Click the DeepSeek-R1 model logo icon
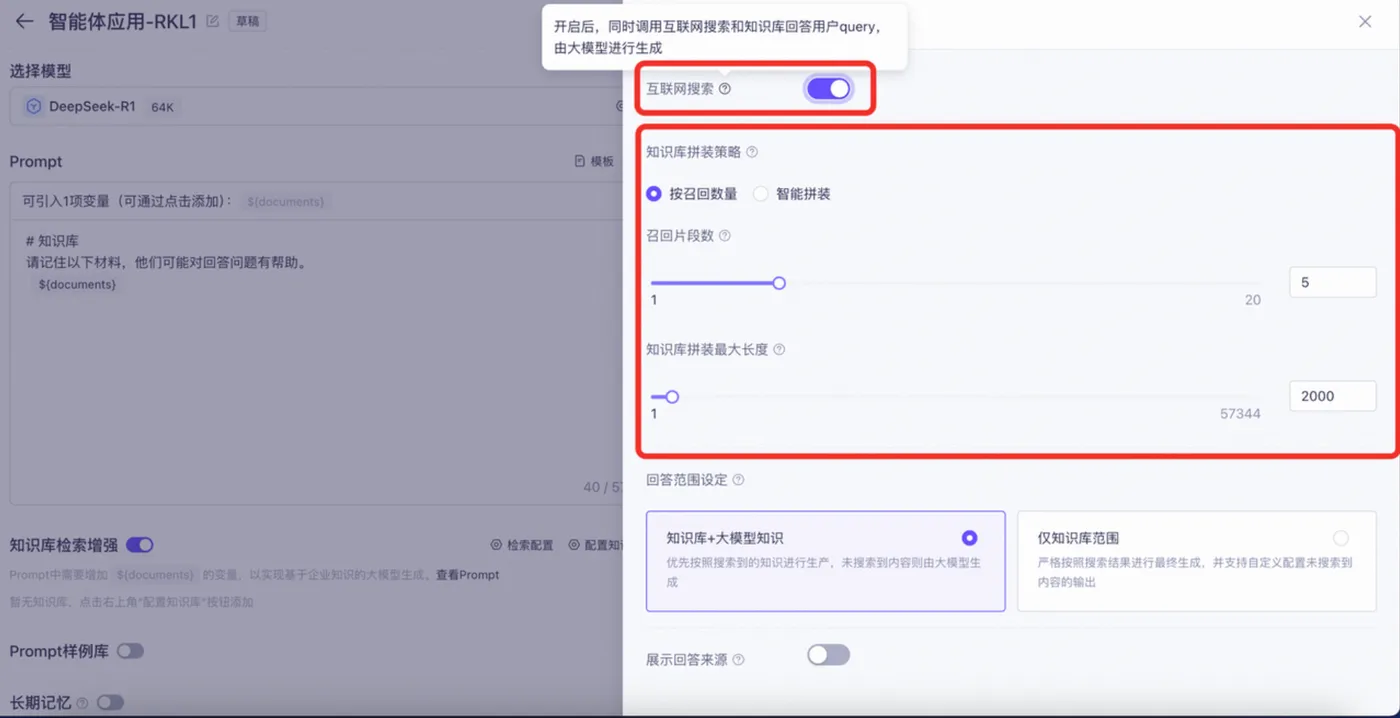The width and height of the screenshot is (1400, 718). click(x=33, y=106)
